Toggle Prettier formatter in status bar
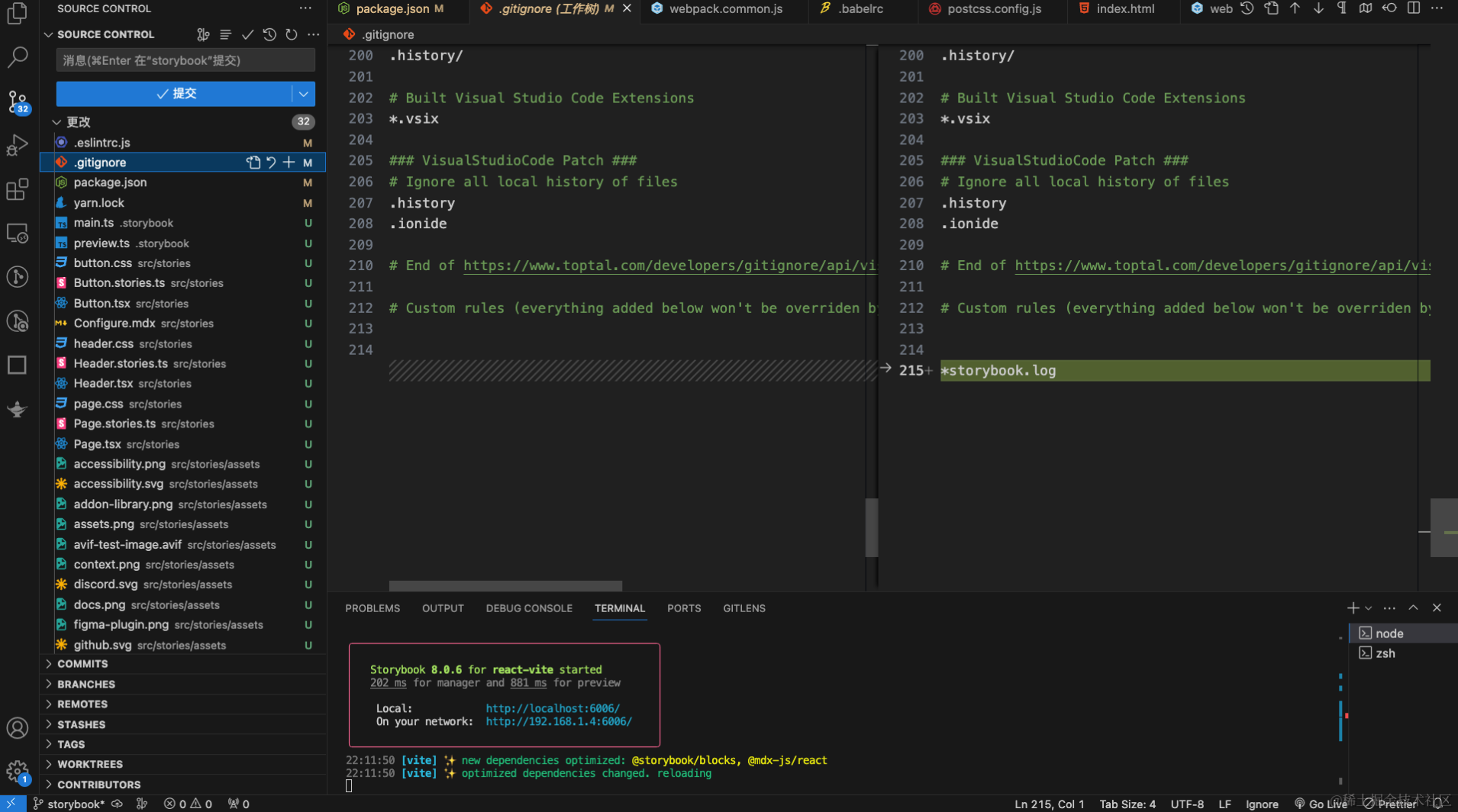Image resolution: width=1458 pixels, height=812 pixels. click(x=1390, y=804)
